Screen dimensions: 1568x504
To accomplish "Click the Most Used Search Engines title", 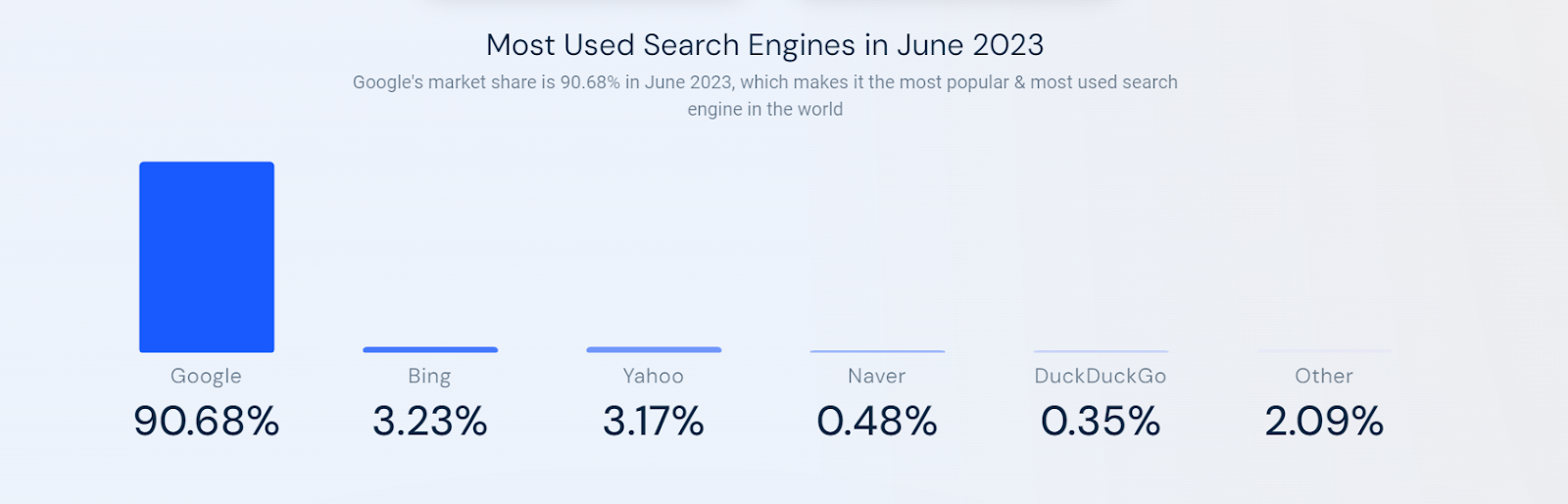I will click(x=765, y=45).
